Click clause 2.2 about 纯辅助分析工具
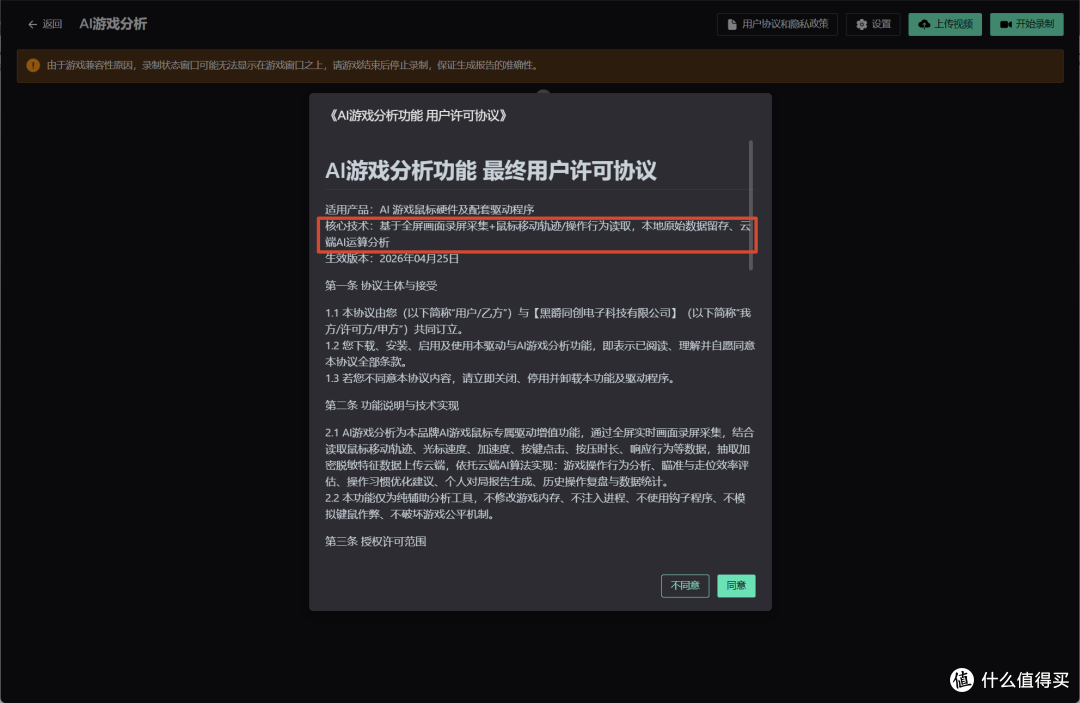The image size is (1080, 703). 535,506
